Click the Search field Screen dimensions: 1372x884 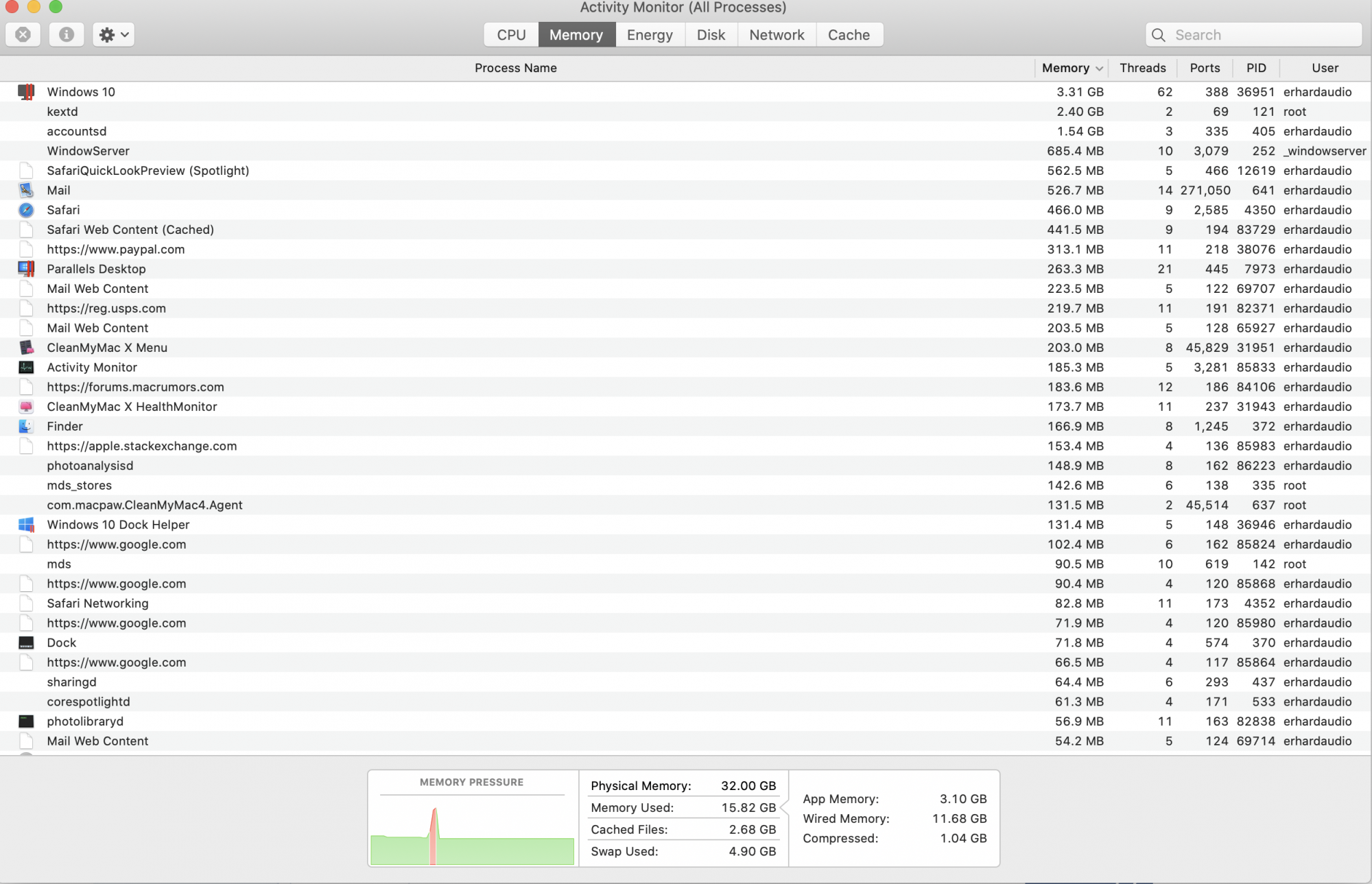[1253, 35]
